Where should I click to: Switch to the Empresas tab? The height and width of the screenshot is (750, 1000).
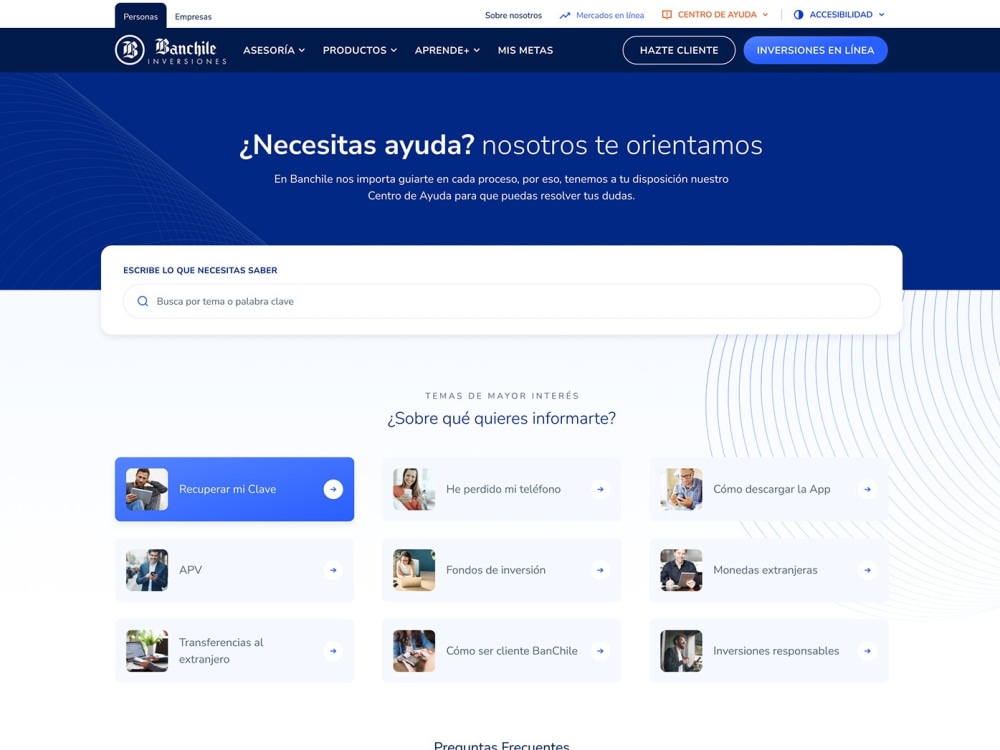coord(193,17)
